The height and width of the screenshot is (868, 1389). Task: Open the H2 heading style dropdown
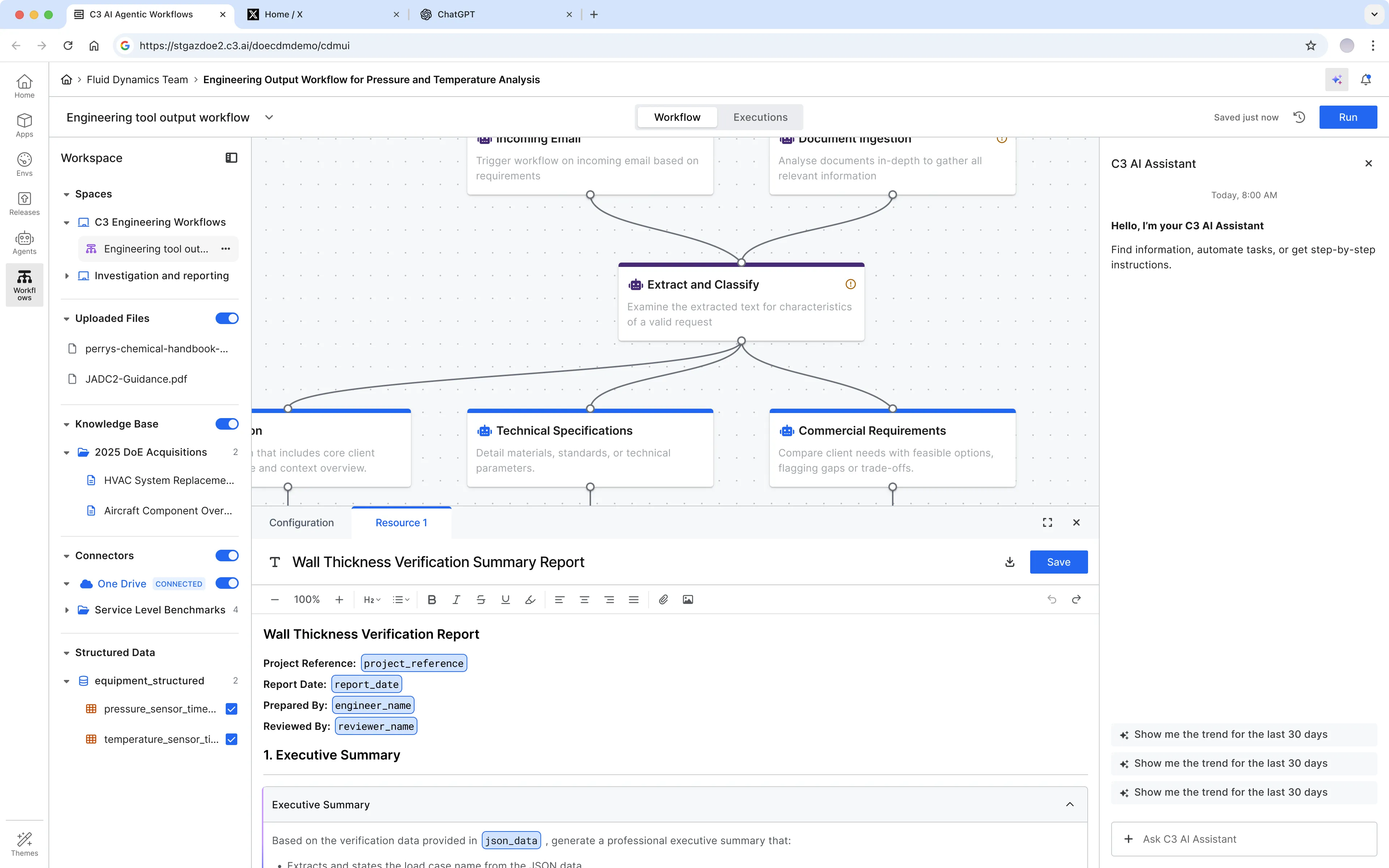(372, 599)
